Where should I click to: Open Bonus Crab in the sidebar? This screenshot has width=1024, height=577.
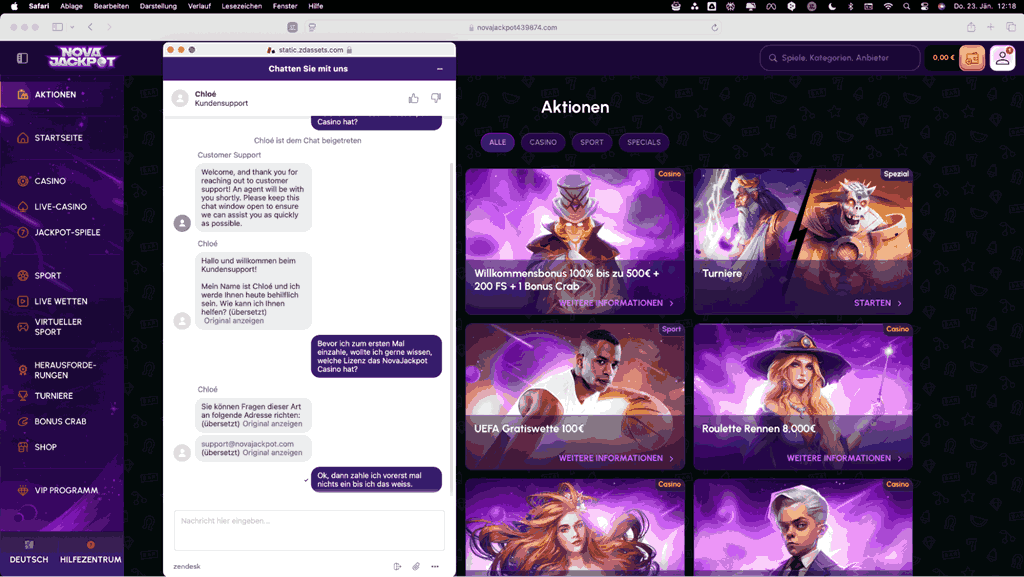point(60,421)
